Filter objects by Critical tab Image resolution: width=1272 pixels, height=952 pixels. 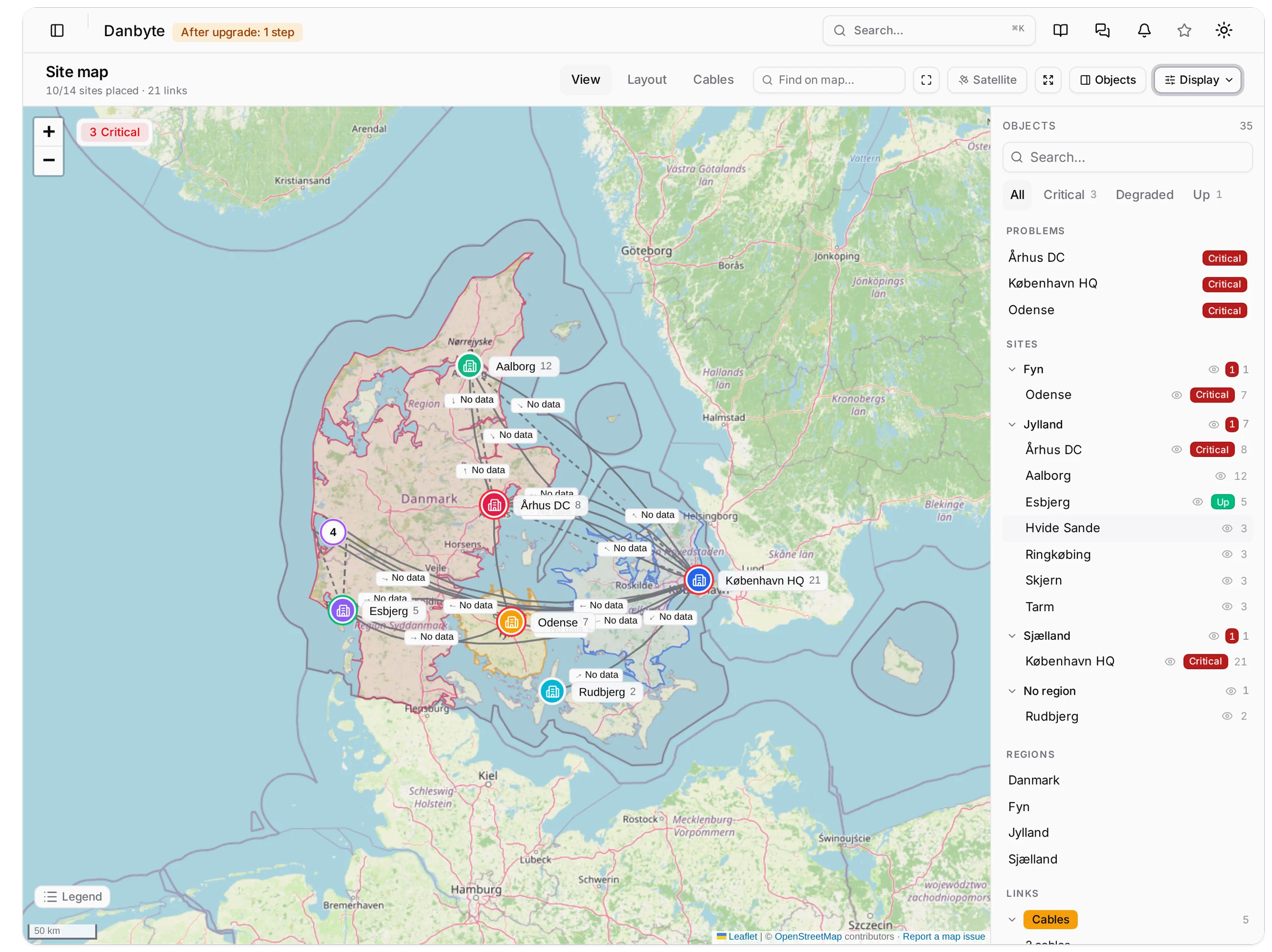pyautogui.click(x=1069, y=194)
